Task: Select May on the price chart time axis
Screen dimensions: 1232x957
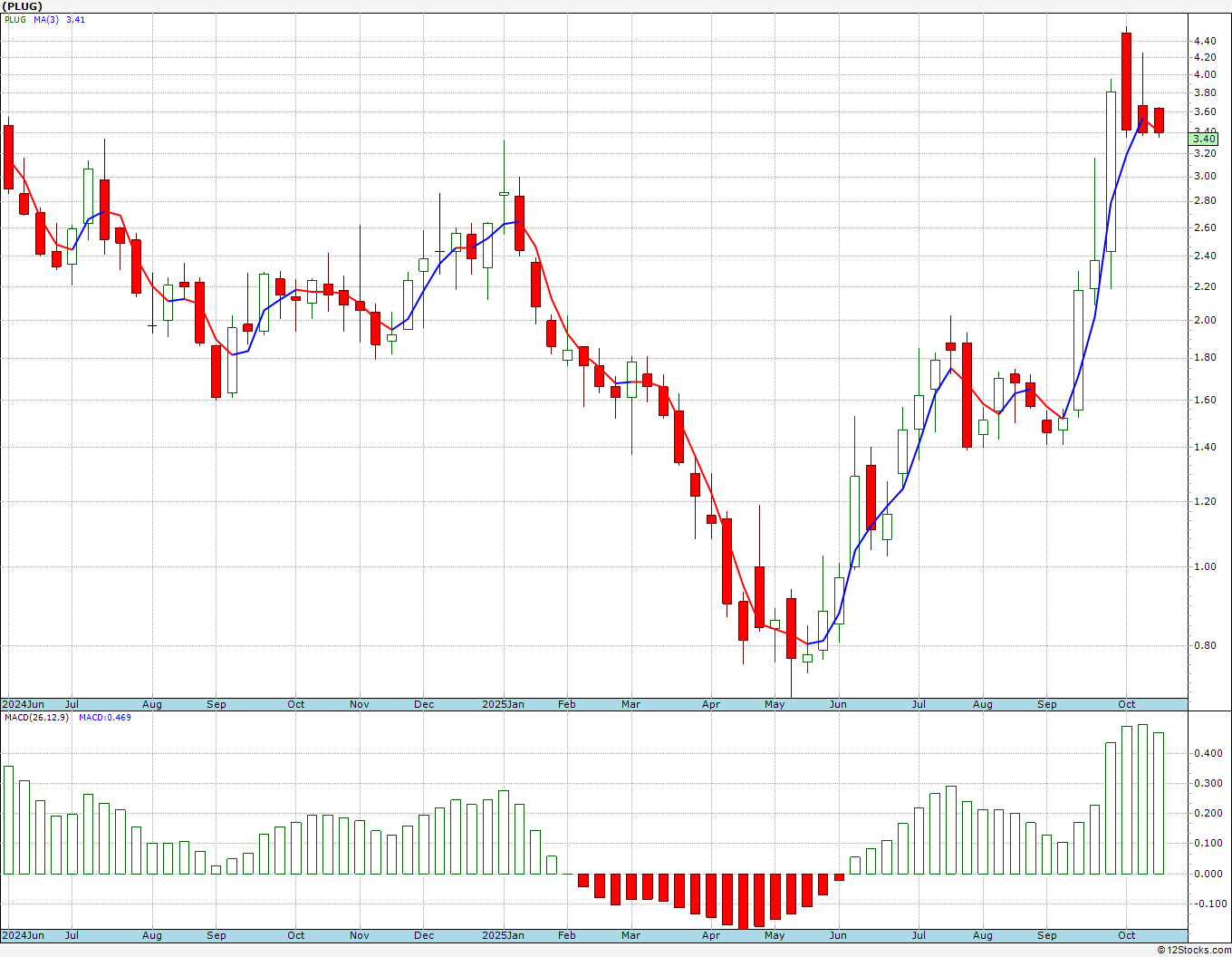Action: tap(775, 704)
